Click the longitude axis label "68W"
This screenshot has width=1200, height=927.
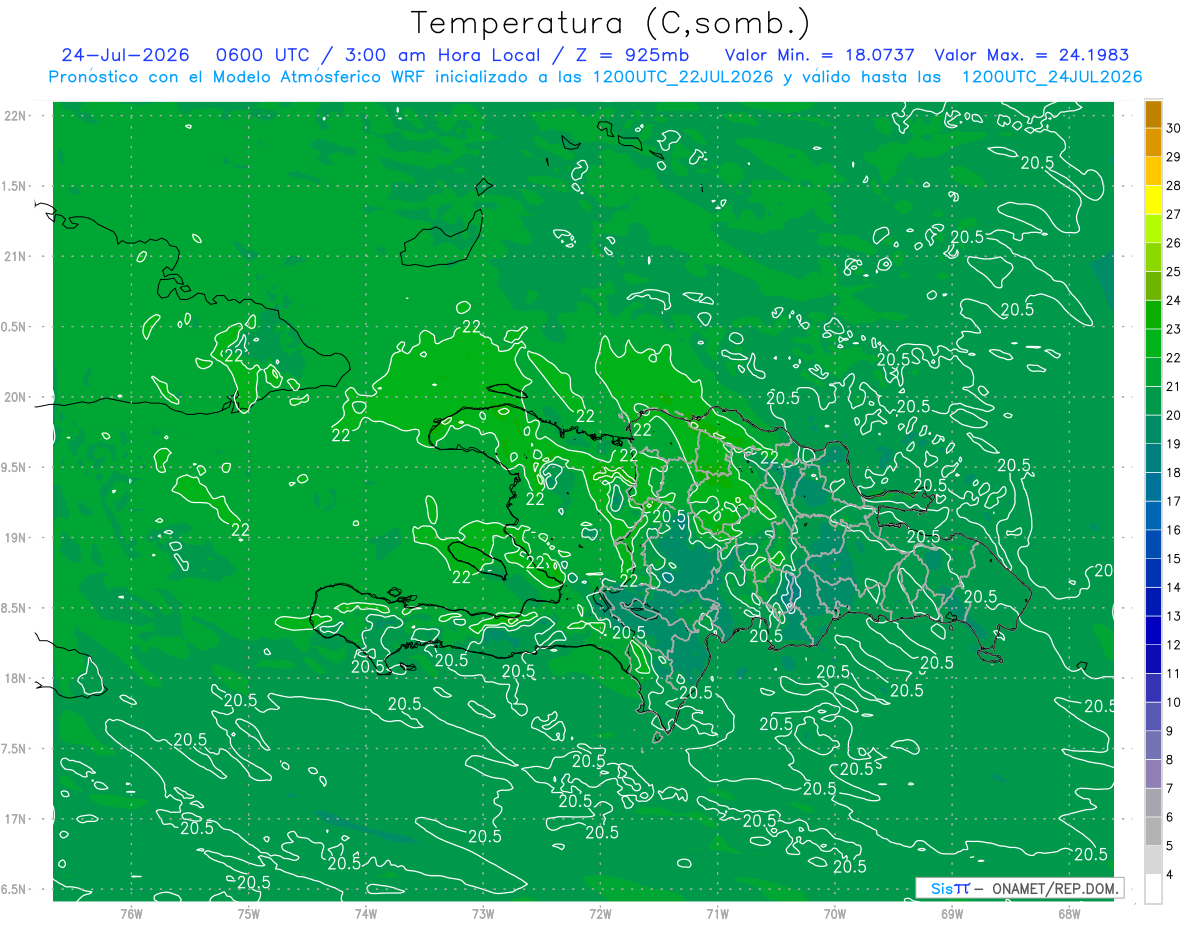pyautogui.click(x=1069, y=913)
